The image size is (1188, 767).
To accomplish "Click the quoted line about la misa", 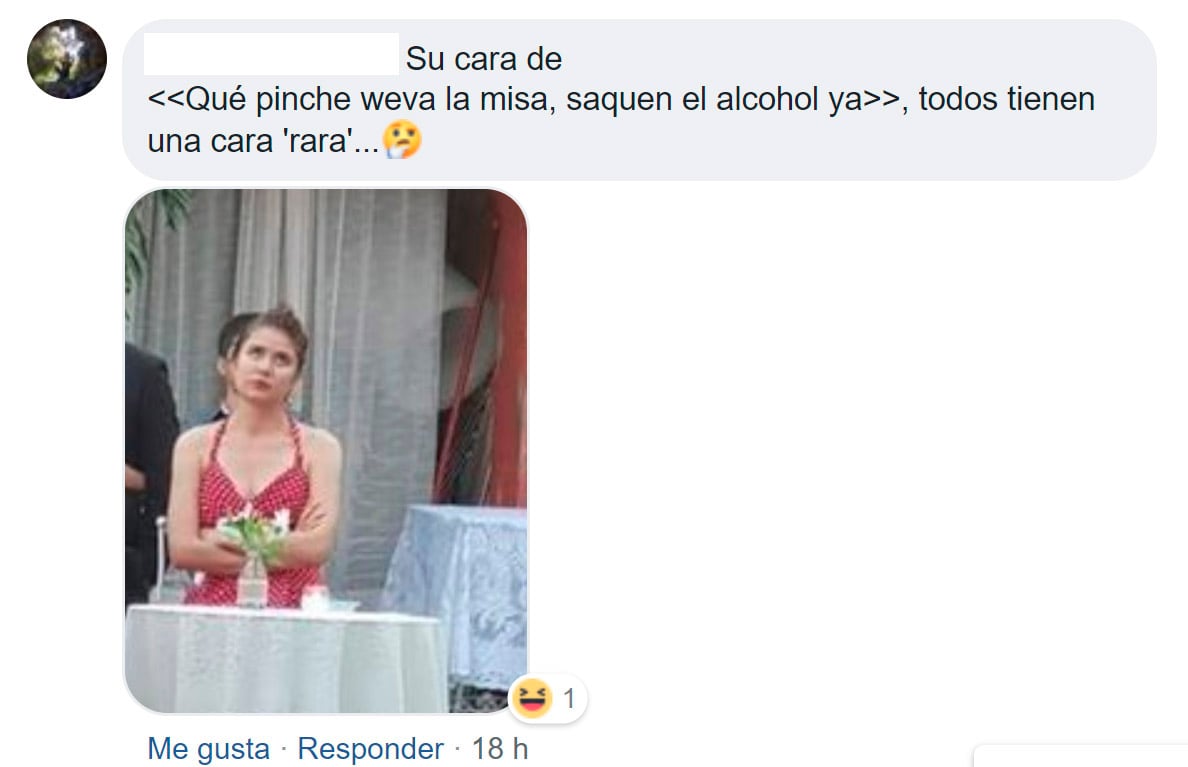I will click(524, 99).
